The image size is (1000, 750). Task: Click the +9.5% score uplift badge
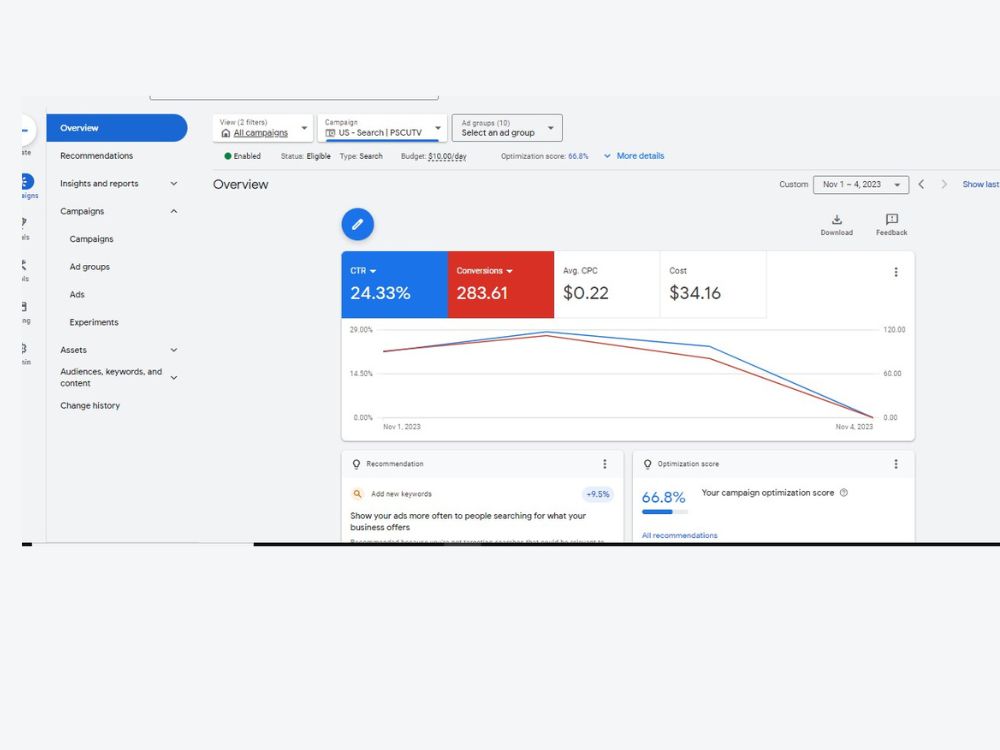598,494
